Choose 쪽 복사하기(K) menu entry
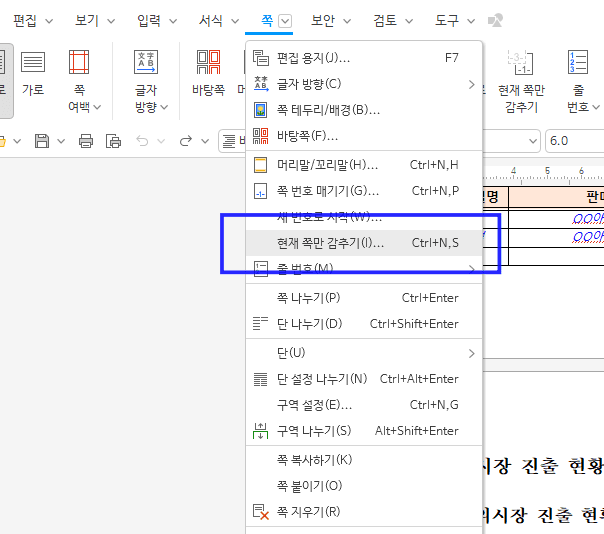604x534 pixels. (364, 460)
